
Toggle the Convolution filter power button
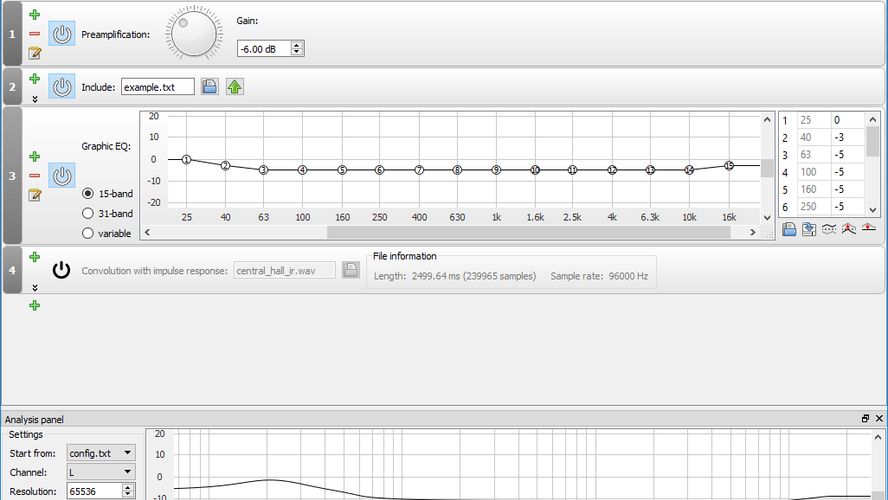61,270
